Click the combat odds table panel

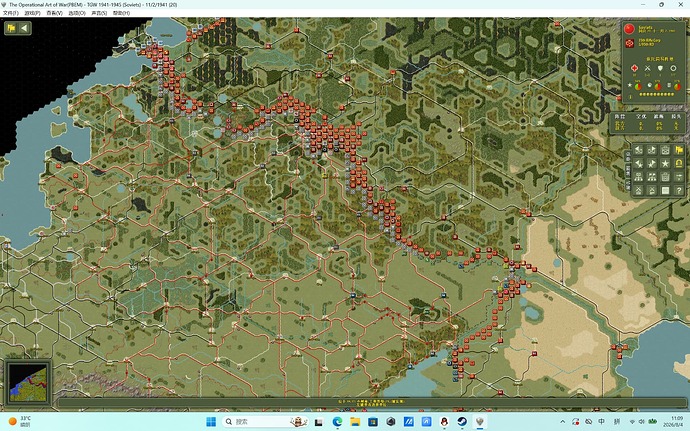[647, 122]
